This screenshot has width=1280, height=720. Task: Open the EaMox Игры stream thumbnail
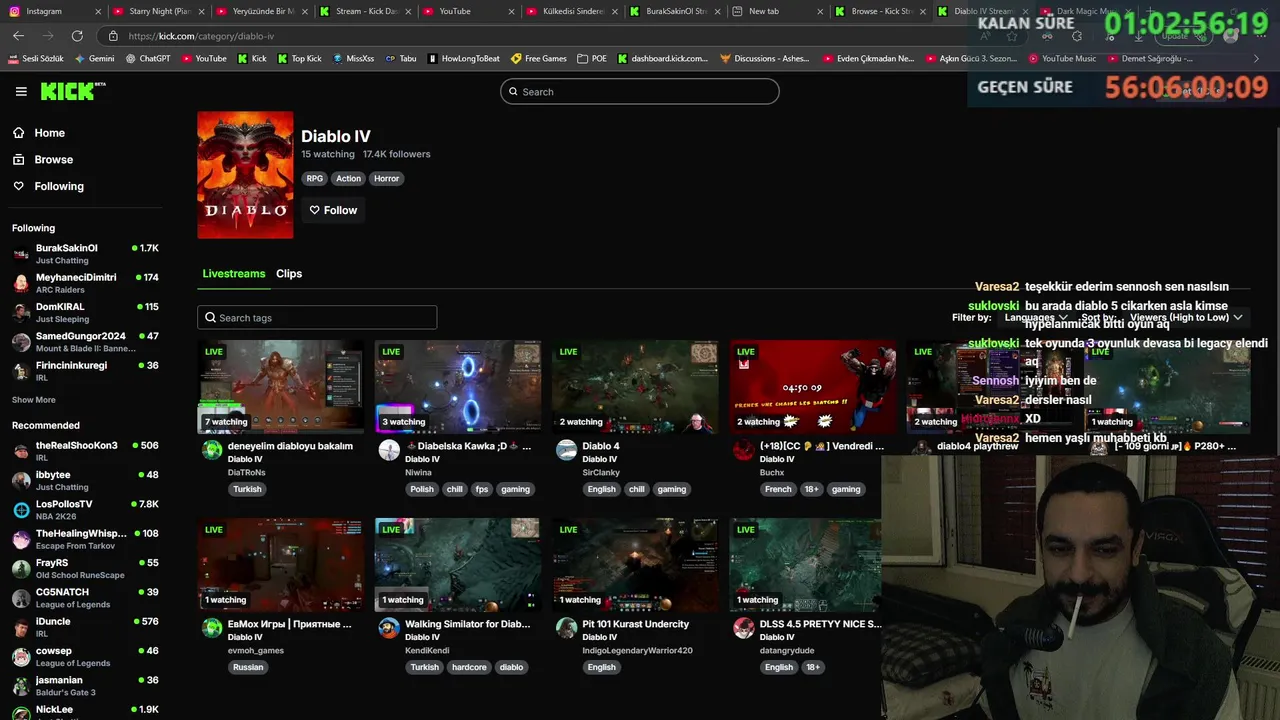pos(281,565)
